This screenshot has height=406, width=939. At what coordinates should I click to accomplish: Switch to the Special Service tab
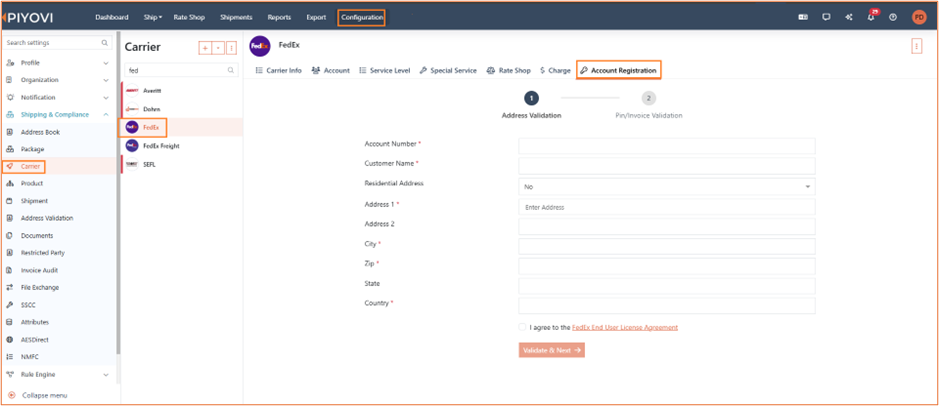tap(448, 70)
